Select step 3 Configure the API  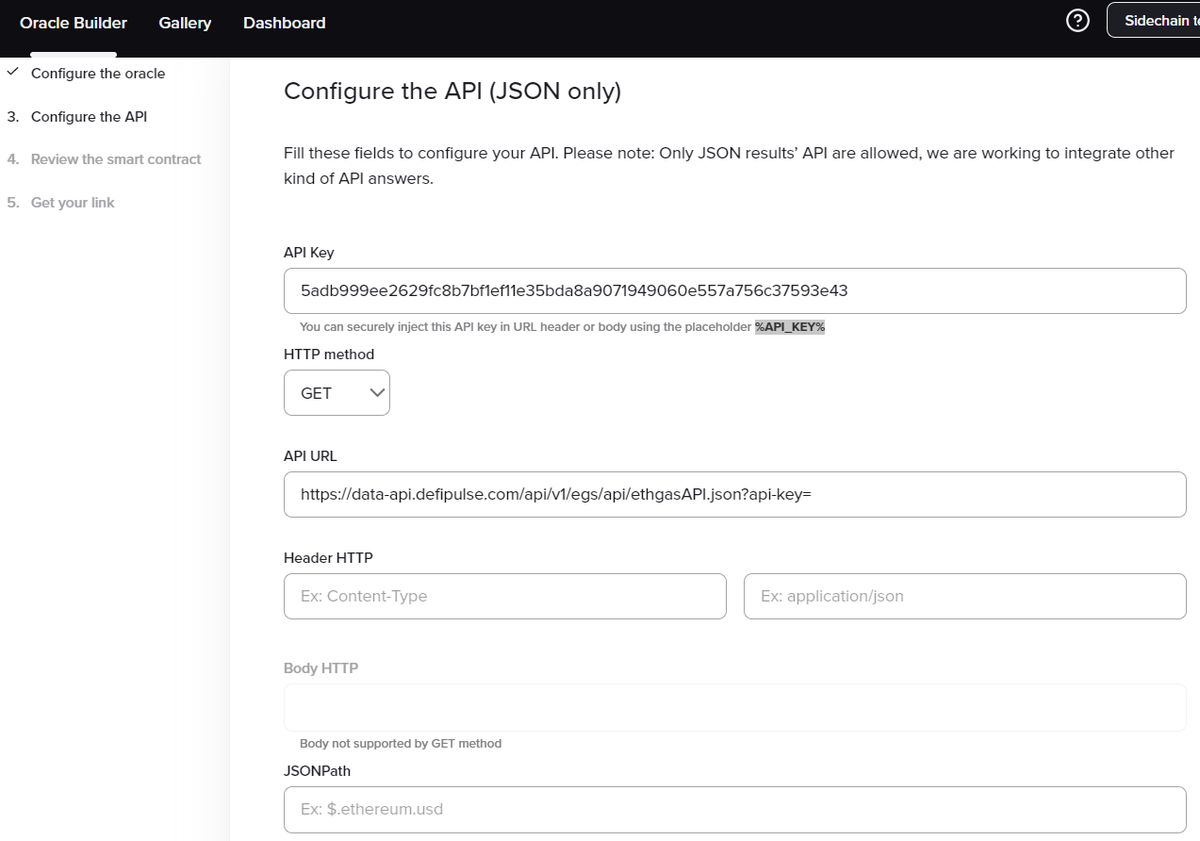coord(77,116)
